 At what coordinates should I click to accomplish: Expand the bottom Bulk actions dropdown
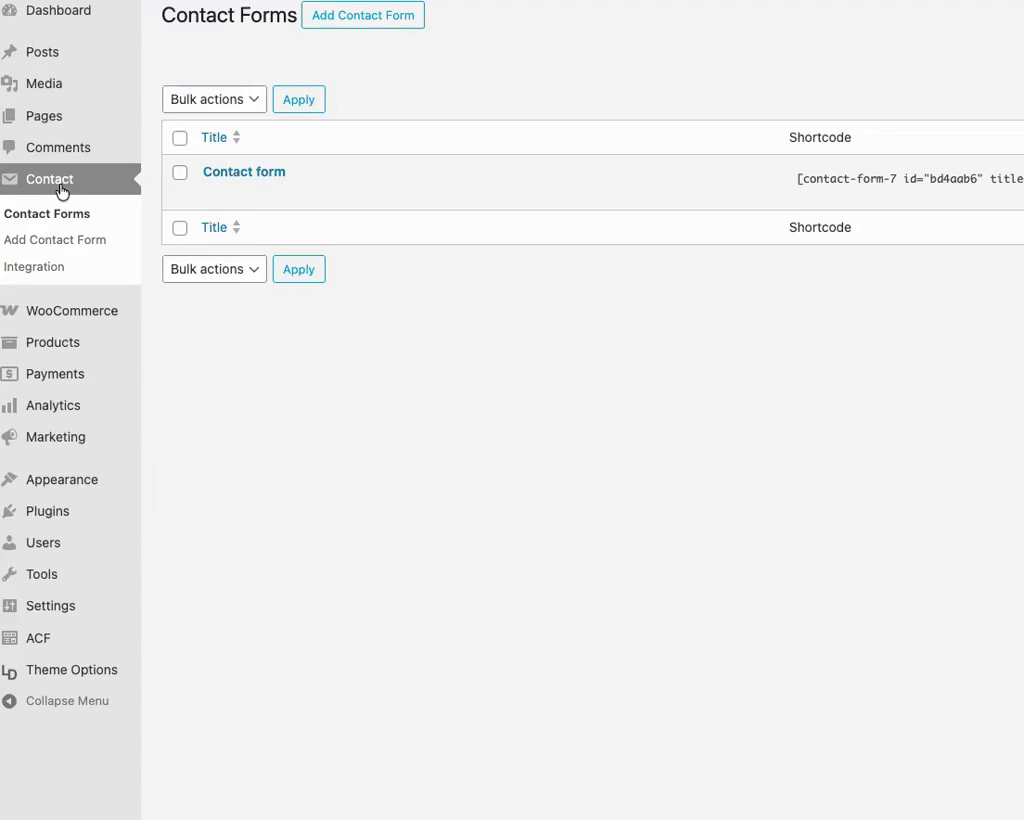[214, 269]
